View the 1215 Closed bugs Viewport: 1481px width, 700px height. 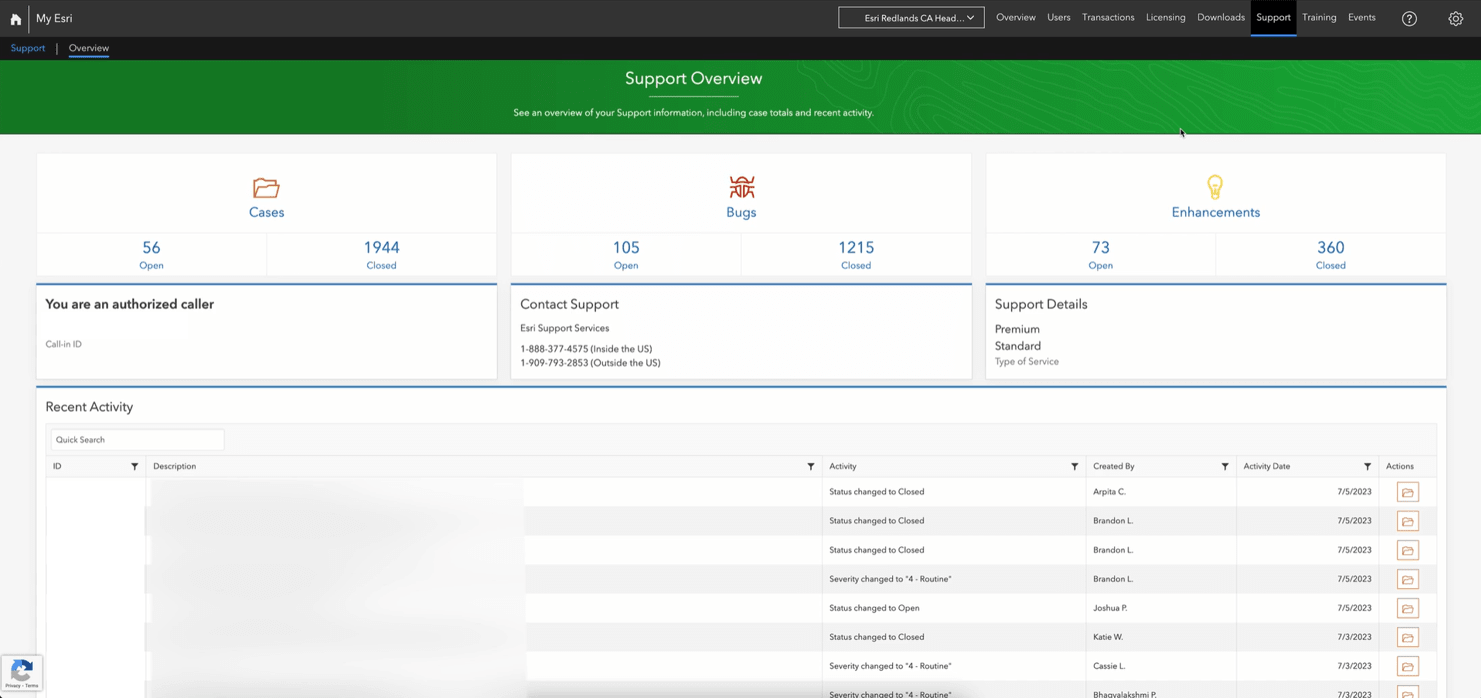tap(856, 254)
